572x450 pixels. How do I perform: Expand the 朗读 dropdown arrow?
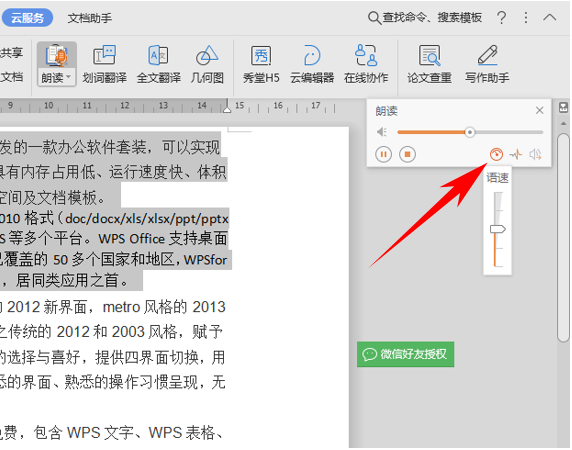[x=68, y=77]
